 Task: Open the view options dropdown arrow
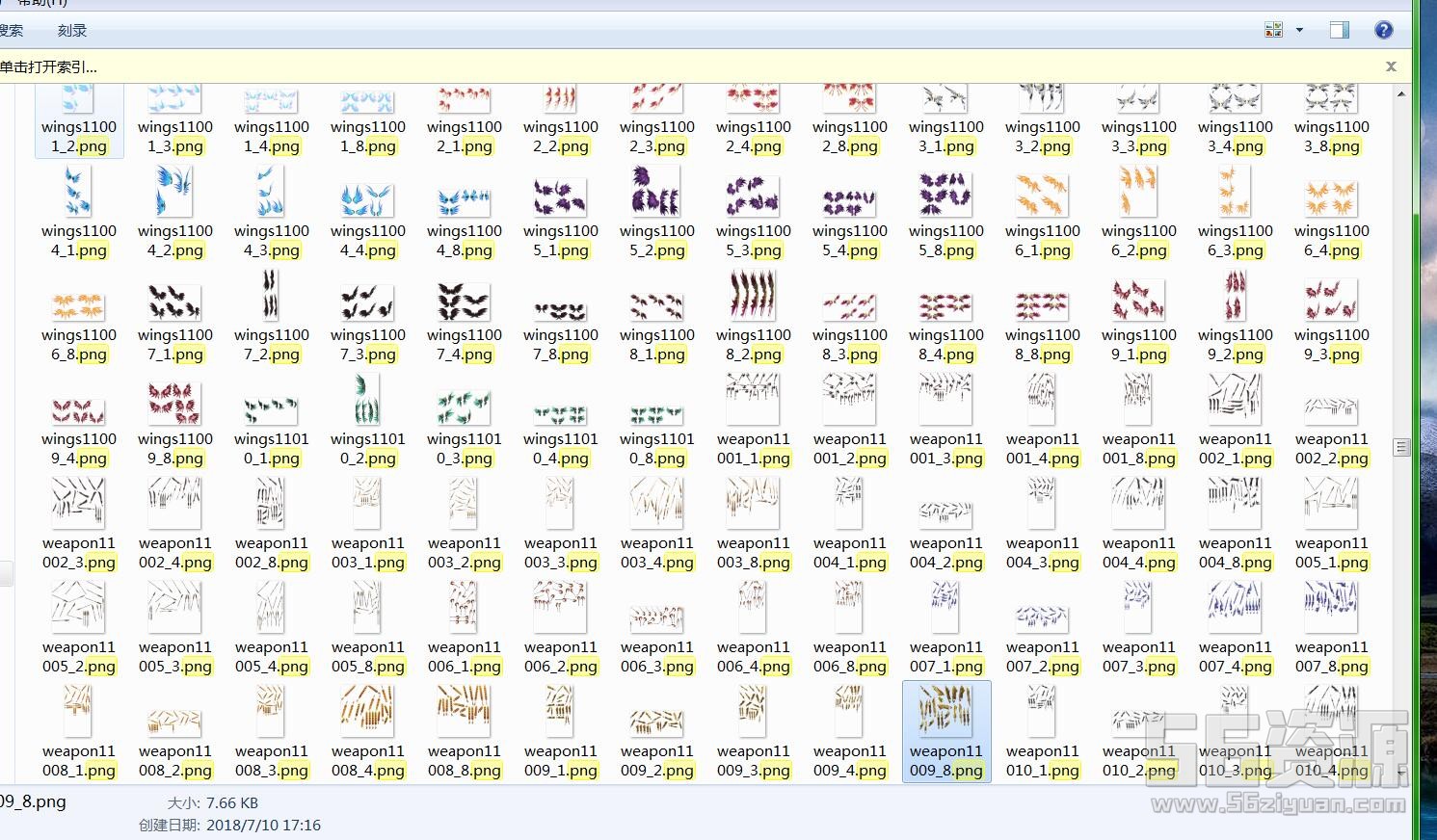tap(1299, 31)
